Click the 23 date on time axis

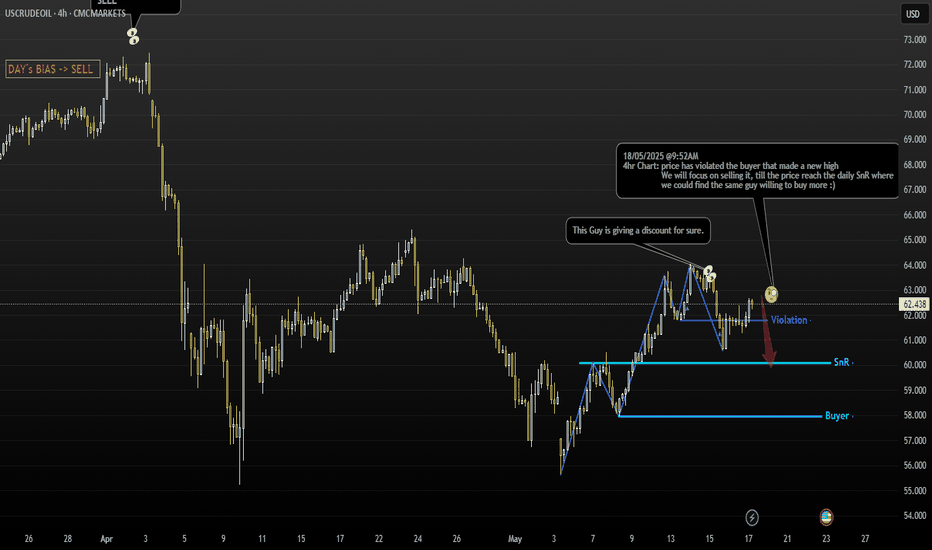826,539
